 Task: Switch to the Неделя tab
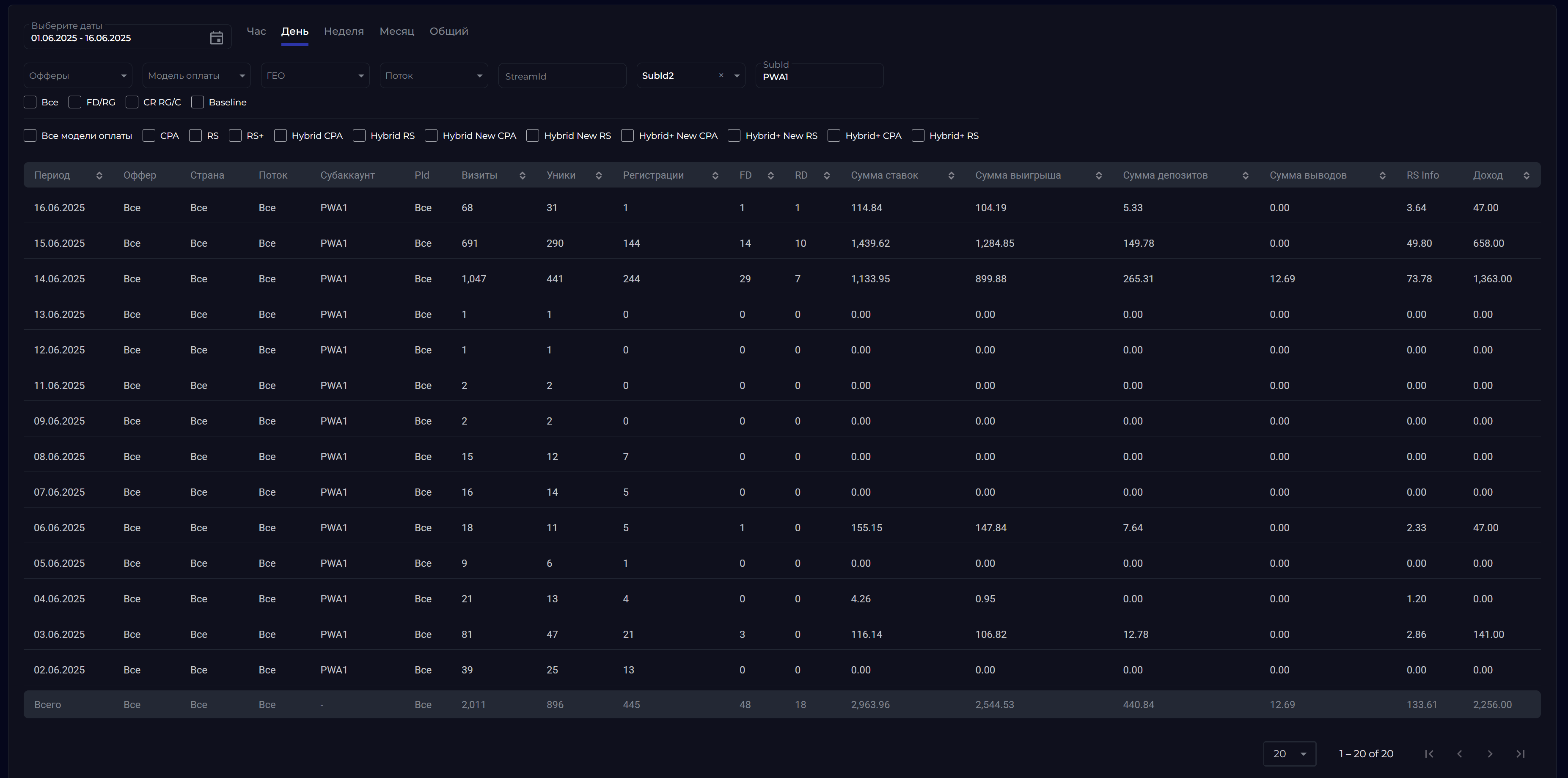coord(344,31)
